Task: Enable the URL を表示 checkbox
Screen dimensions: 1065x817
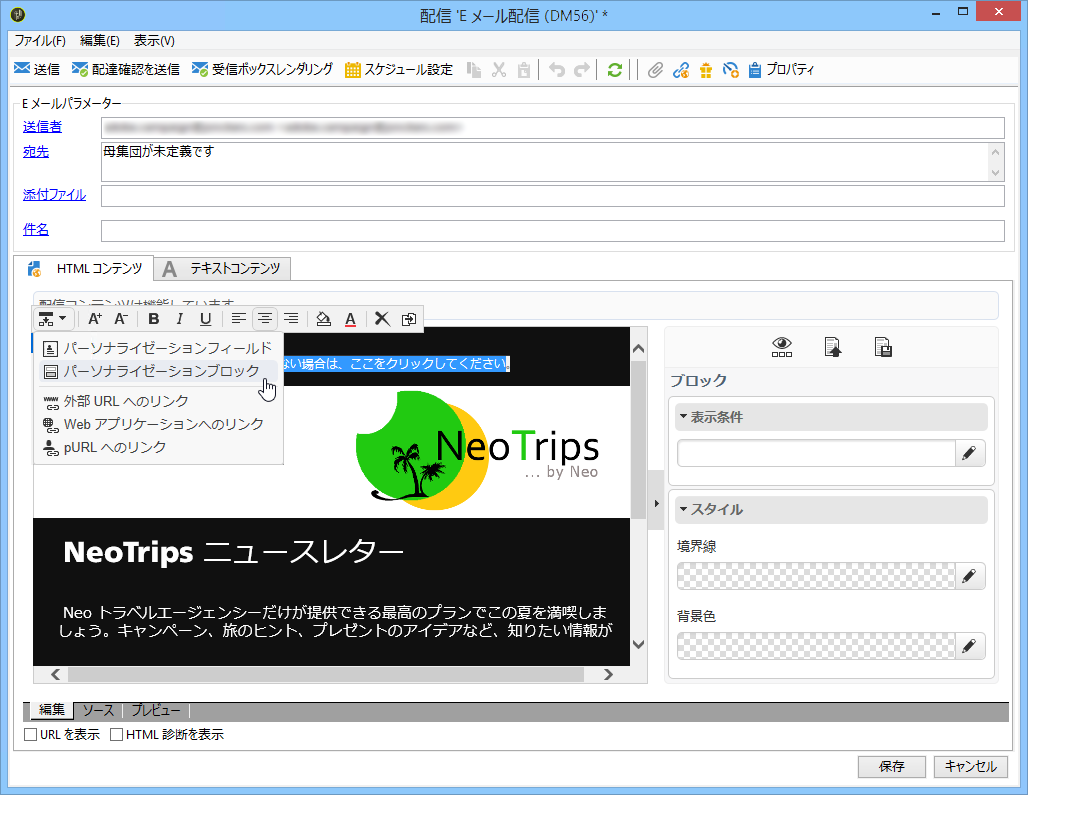Action: [31, 734]
